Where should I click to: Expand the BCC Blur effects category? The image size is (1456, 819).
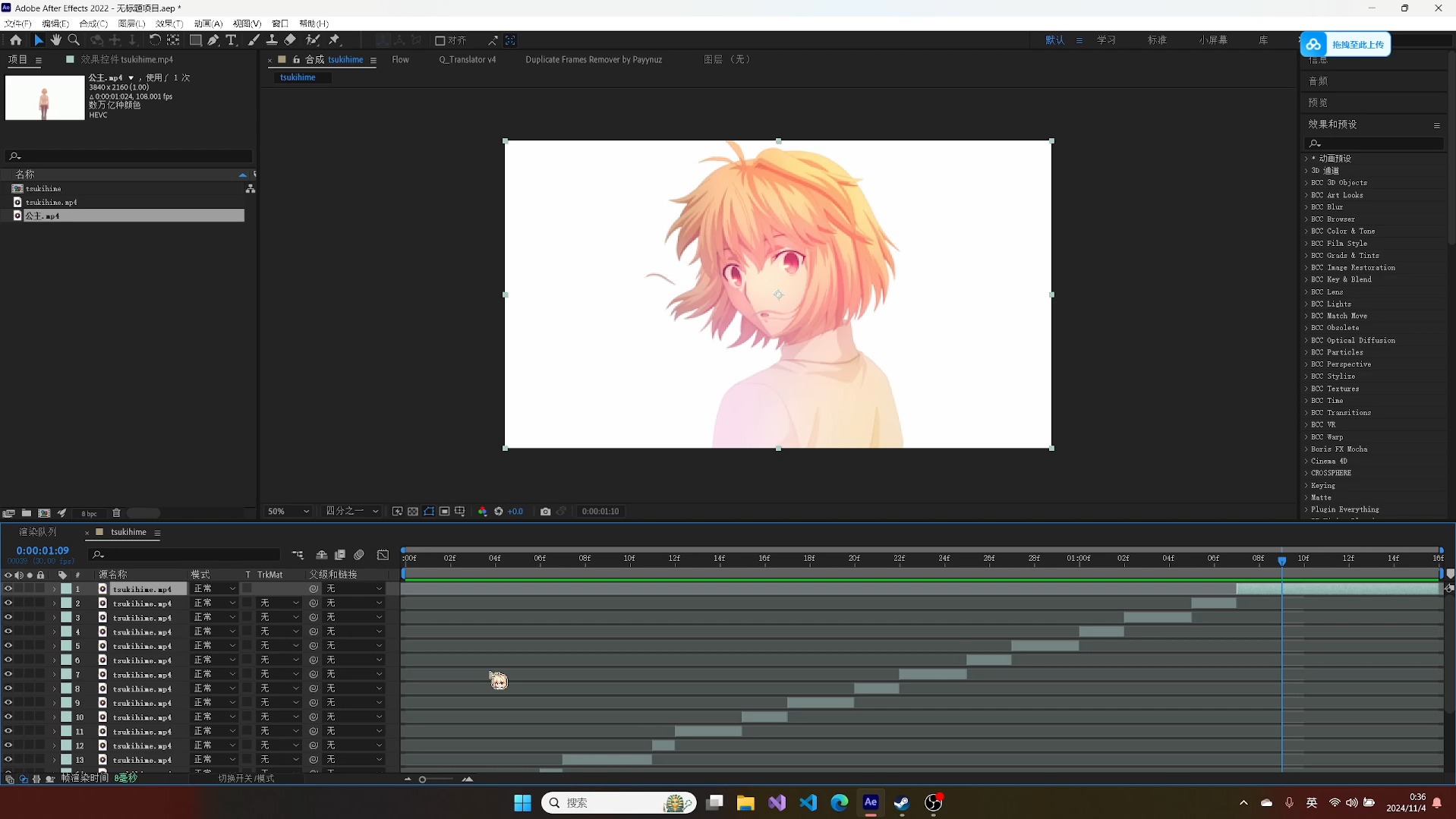(x=1306, y=207)
